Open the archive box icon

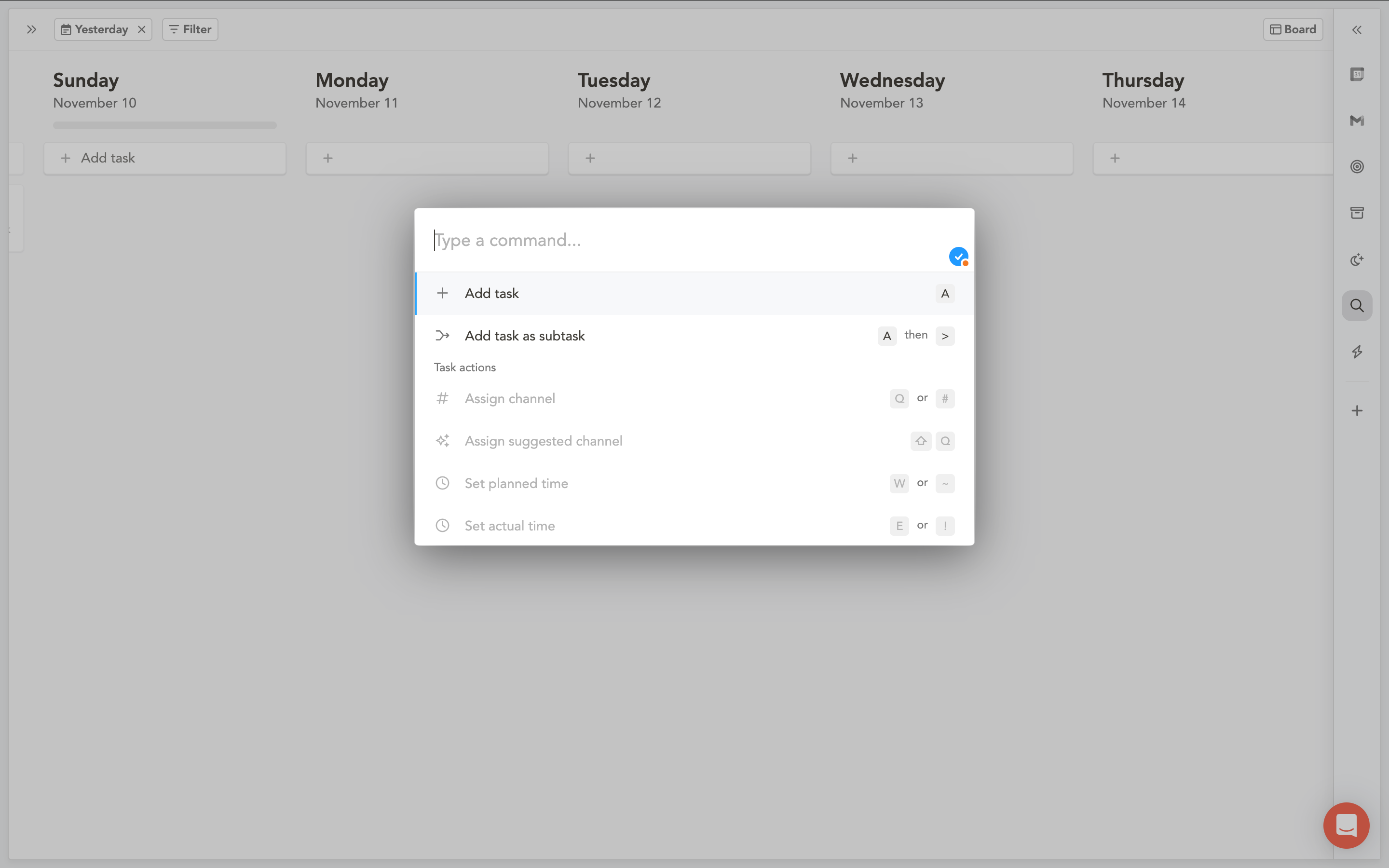[1357, 213]
